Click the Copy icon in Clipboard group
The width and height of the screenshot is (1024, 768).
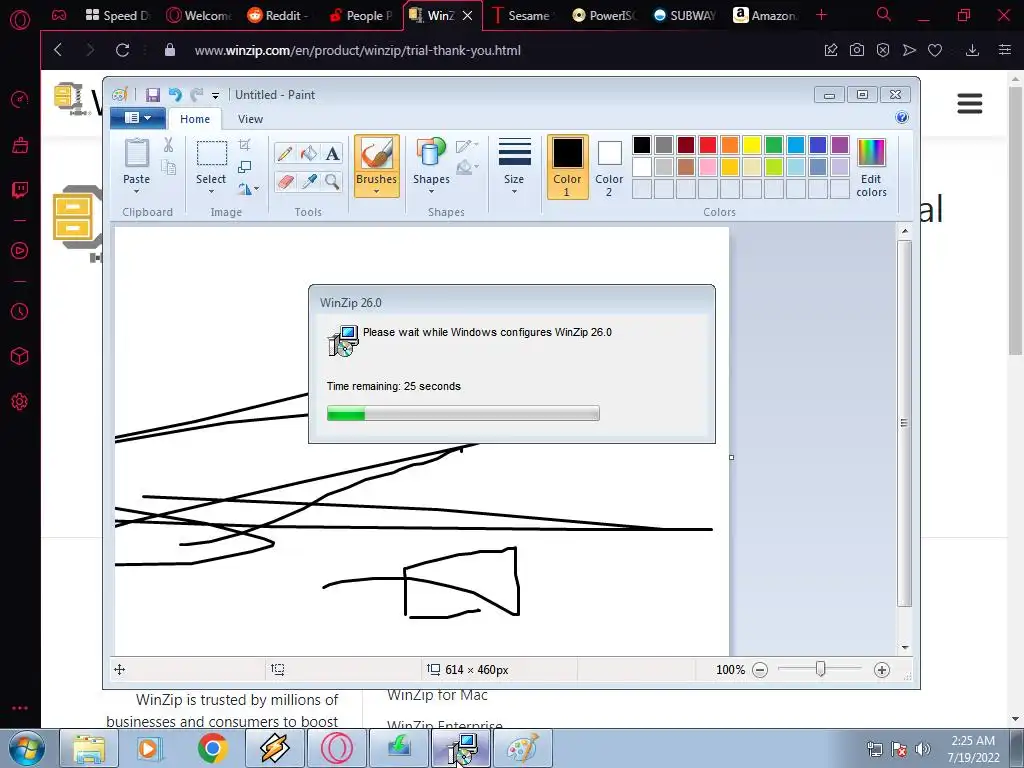click(168, 167)
